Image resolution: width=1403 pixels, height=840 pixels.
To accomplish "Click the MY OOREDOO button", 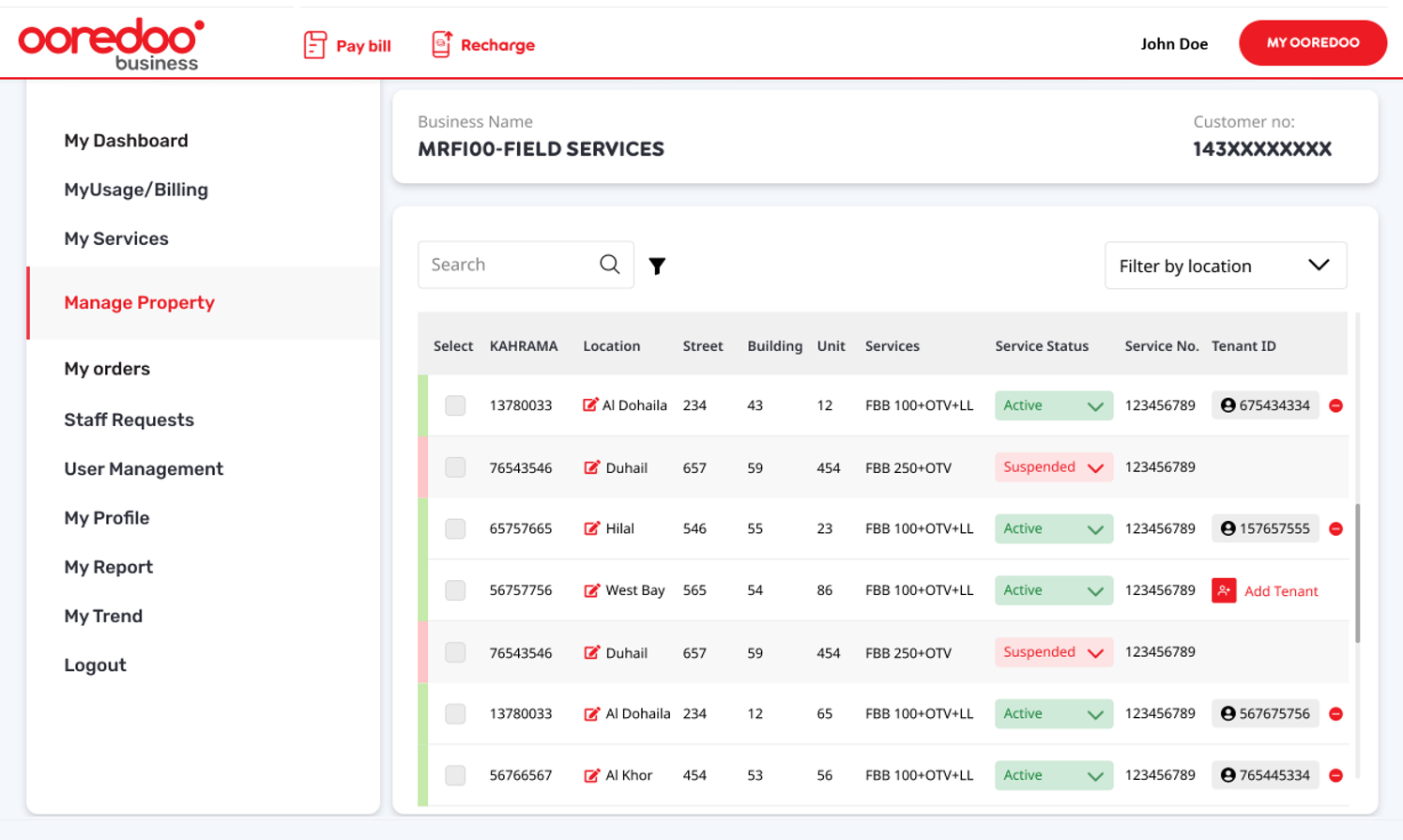I will coord(1312,42).
